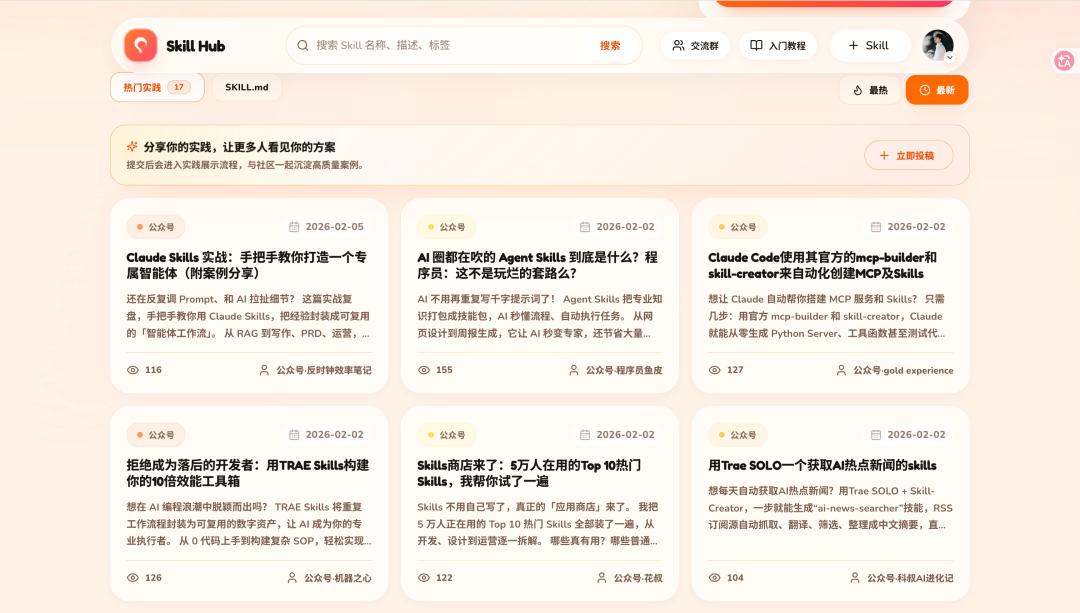Click calendar icon beside 2026-02-05 date
1080x613 pixels.
click(x=294, y=227)
